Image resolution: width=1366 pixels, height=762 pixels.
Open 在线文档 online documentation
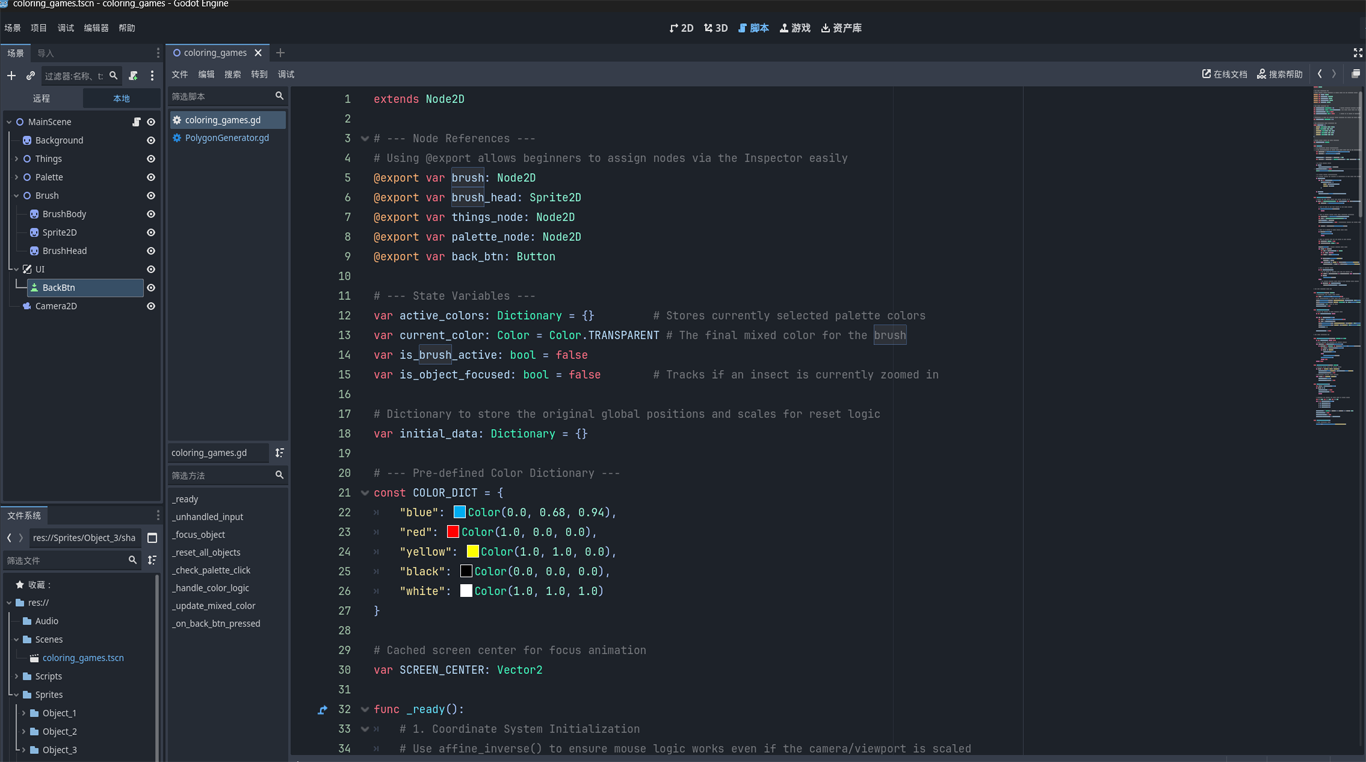pyautogui.click(x=1224, y=74)
